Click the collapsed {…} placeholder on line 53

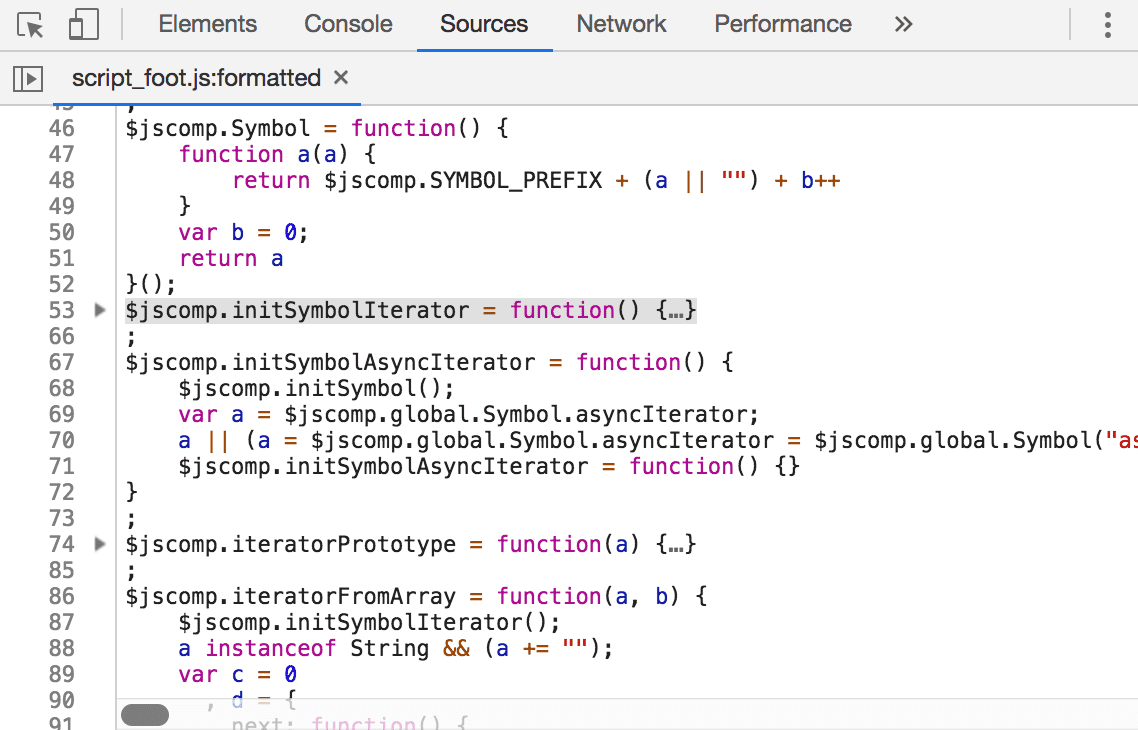676,311
